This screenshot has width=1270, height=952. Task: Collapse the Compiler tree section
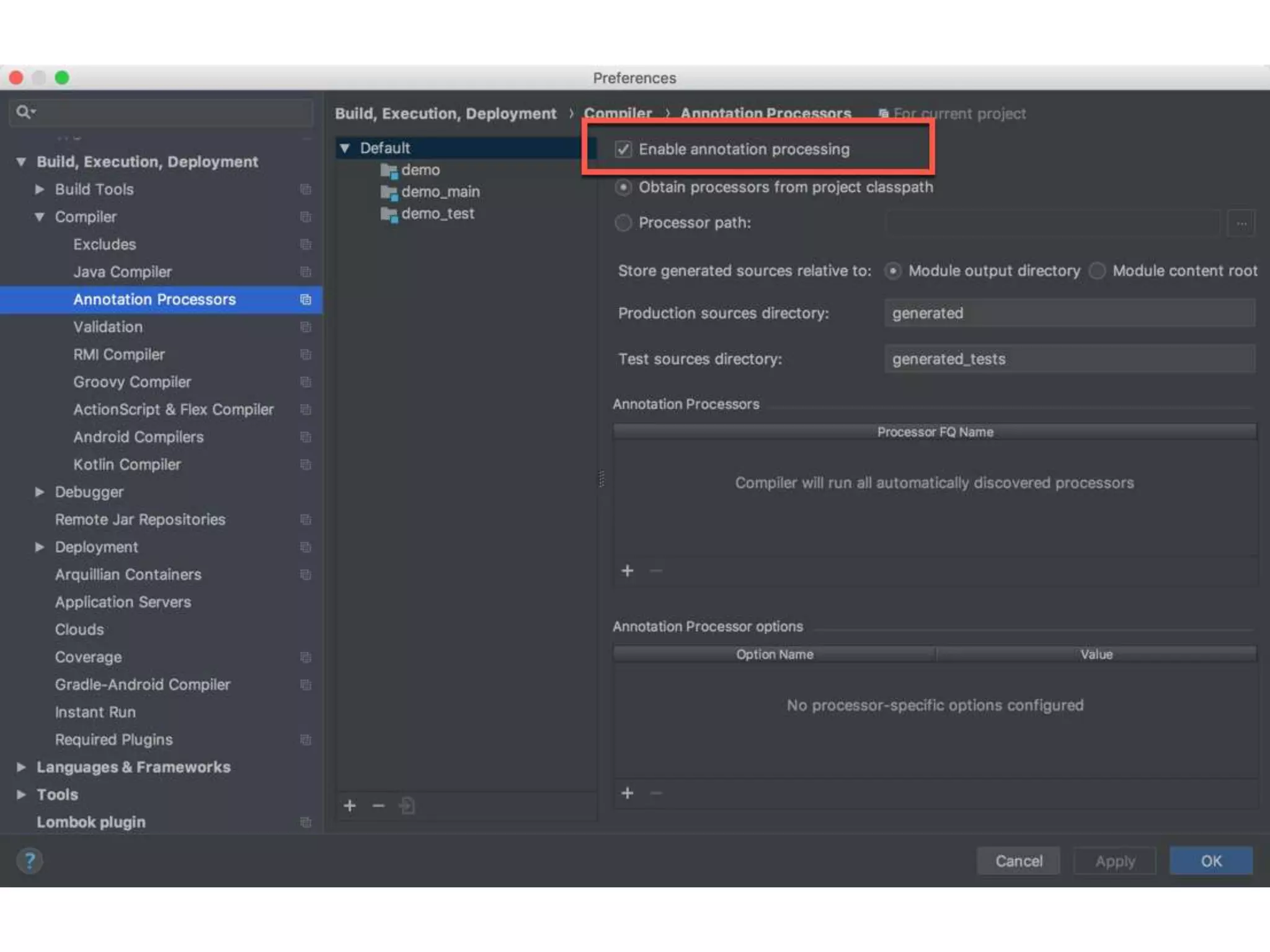click(x=40, y=217)
